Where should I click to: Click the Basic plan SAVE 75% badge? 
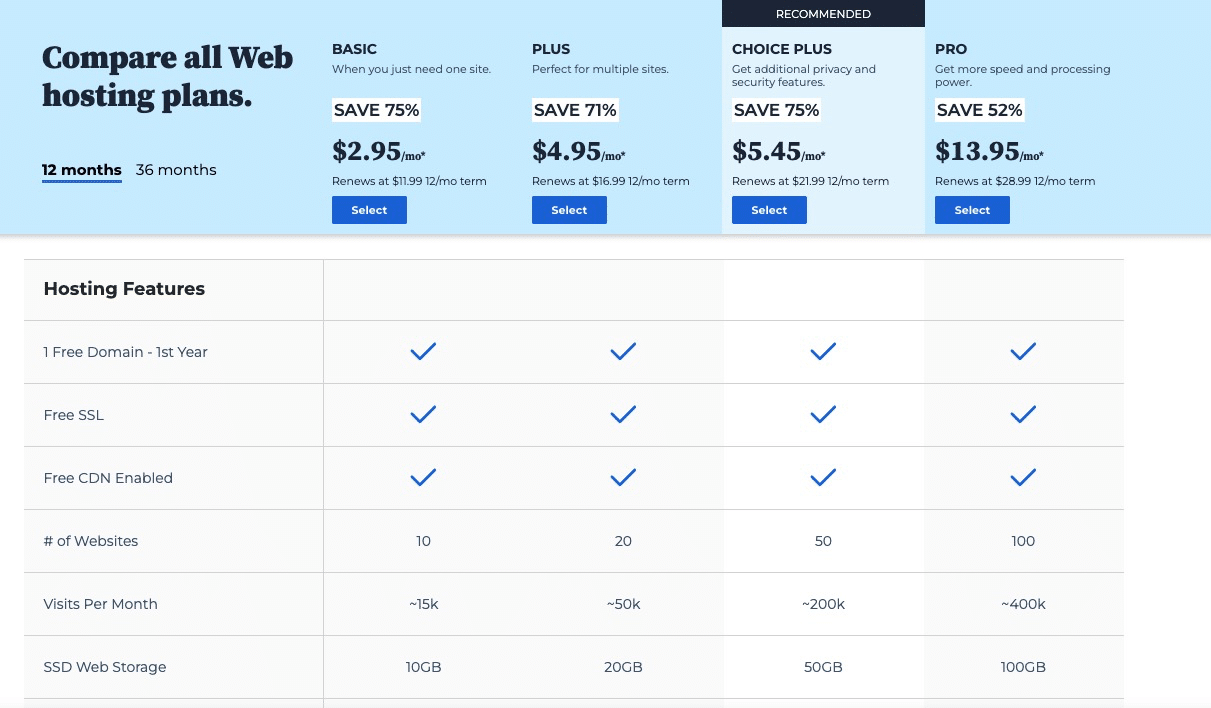tap(376, 110)
